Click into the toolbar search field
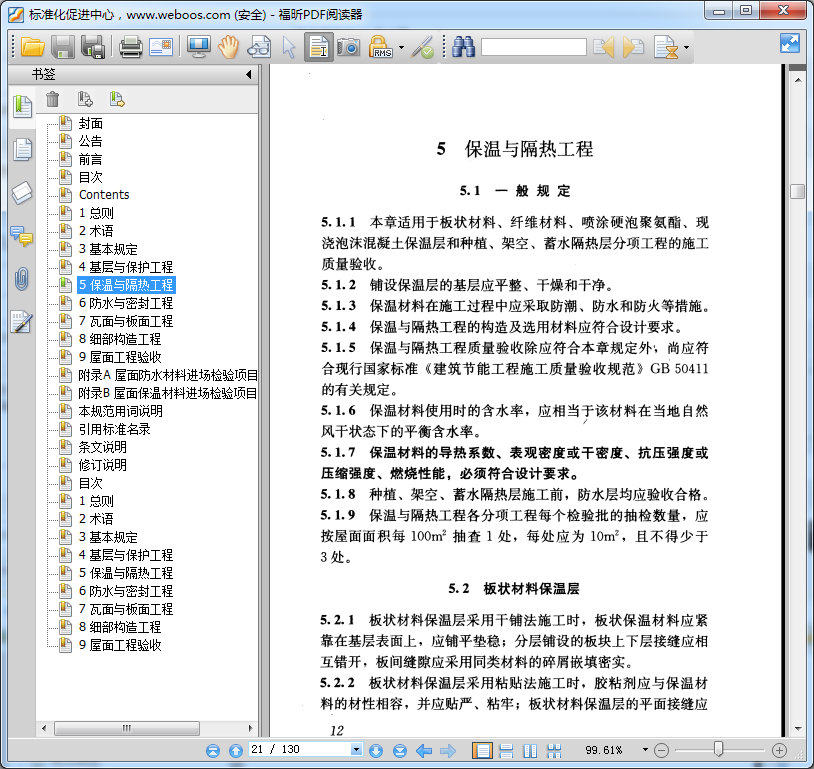 534,47
